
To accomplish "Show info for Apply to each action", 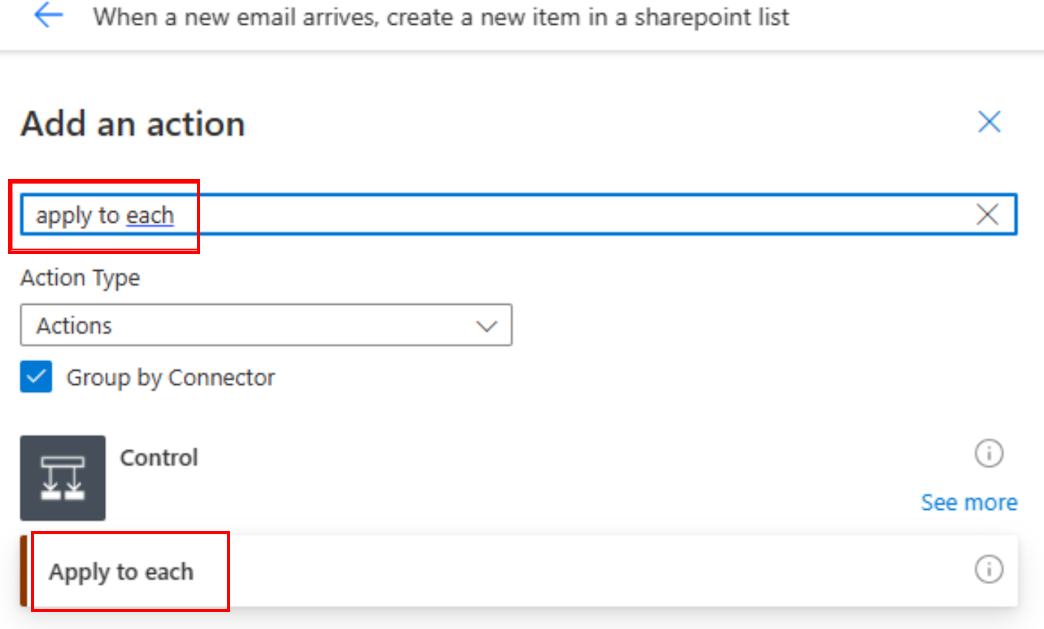I will click(x=989, y=569).
